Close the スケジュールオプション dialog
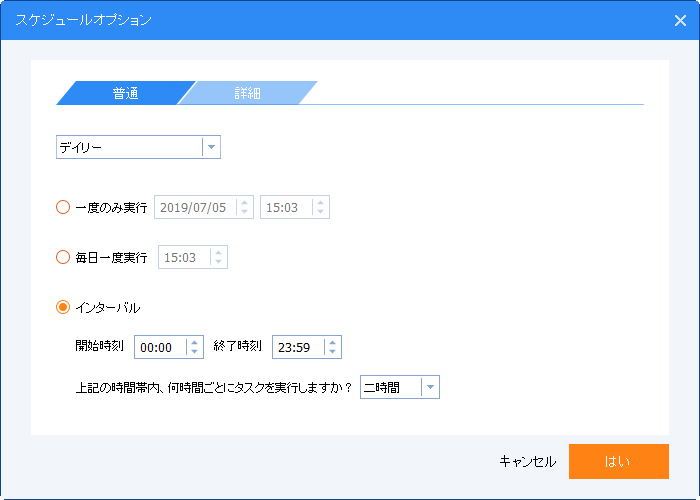This screenshot has width=700, height=500. 680,20
